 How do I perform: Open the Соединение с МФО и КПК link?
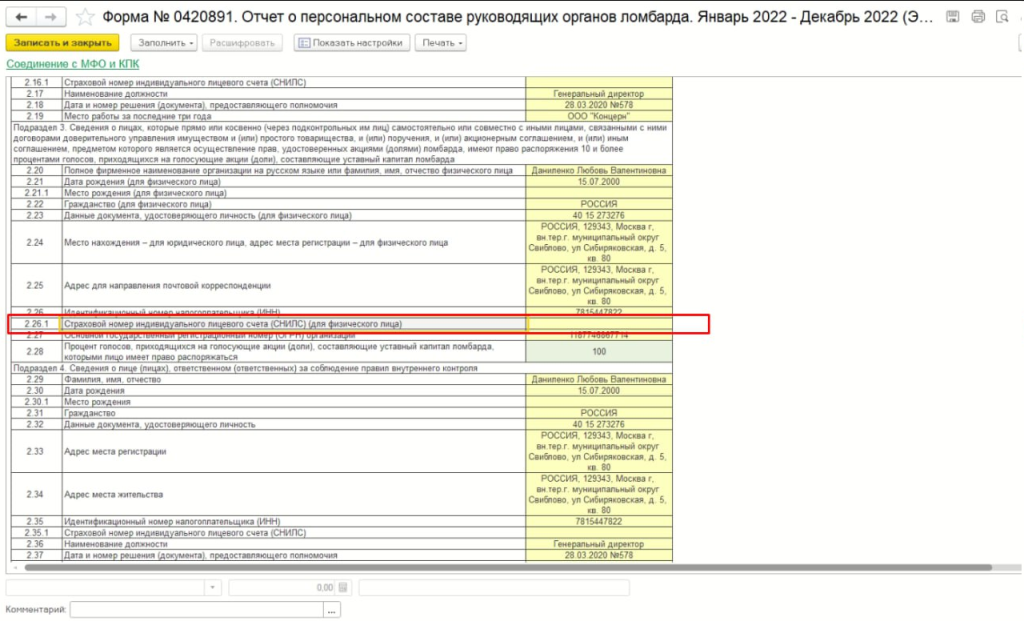[73, 64]
